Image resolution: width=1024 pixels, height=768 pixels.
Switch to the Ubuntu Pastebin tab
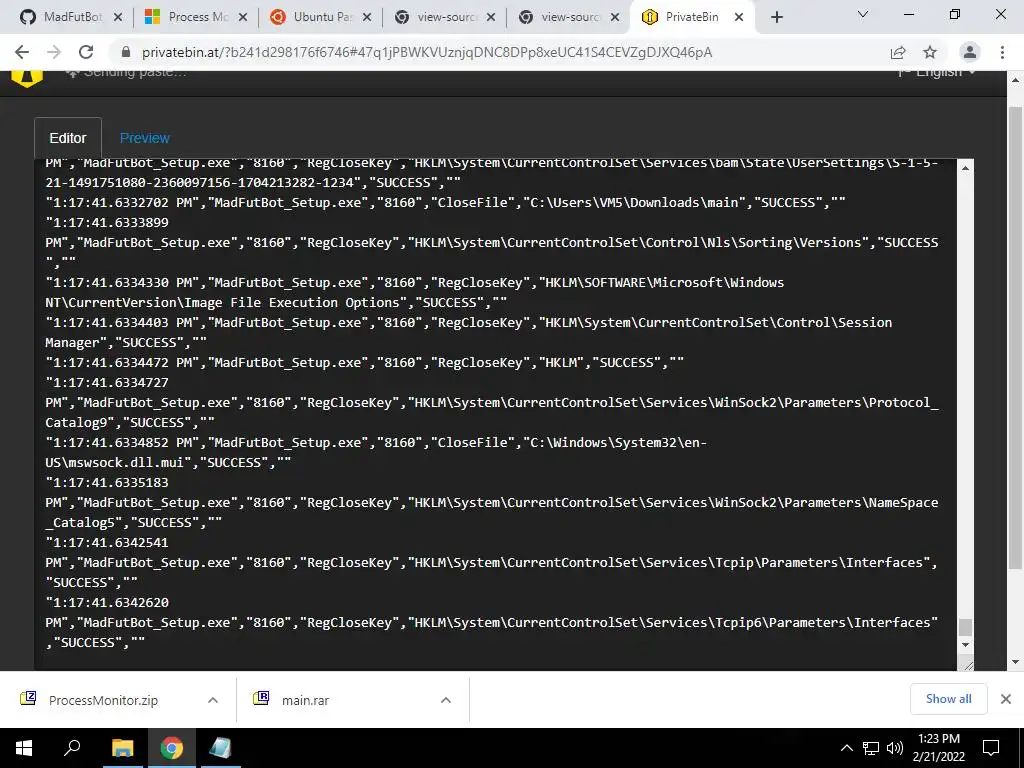tap(313, 17)
